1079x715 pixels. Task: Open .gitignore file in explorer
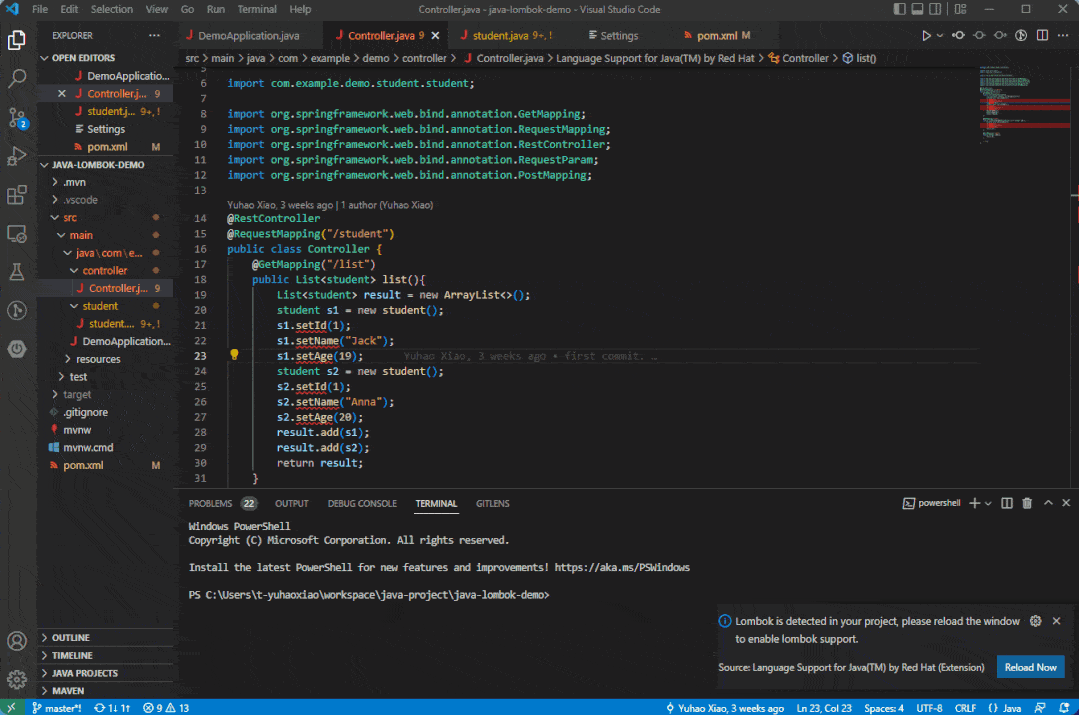tap(85, 412)
